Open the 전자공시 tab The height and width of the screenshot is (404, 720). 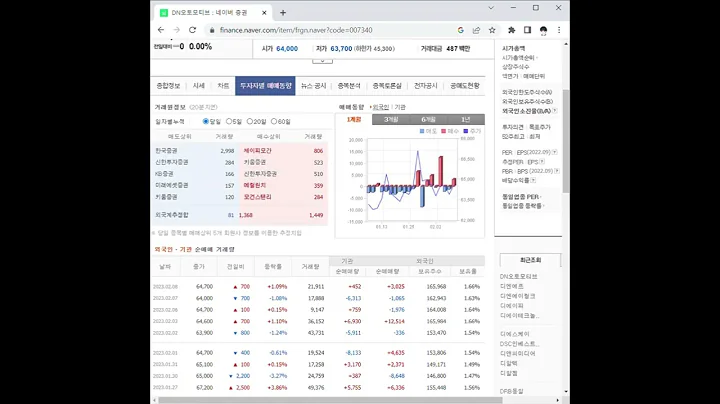coord(426,86)
